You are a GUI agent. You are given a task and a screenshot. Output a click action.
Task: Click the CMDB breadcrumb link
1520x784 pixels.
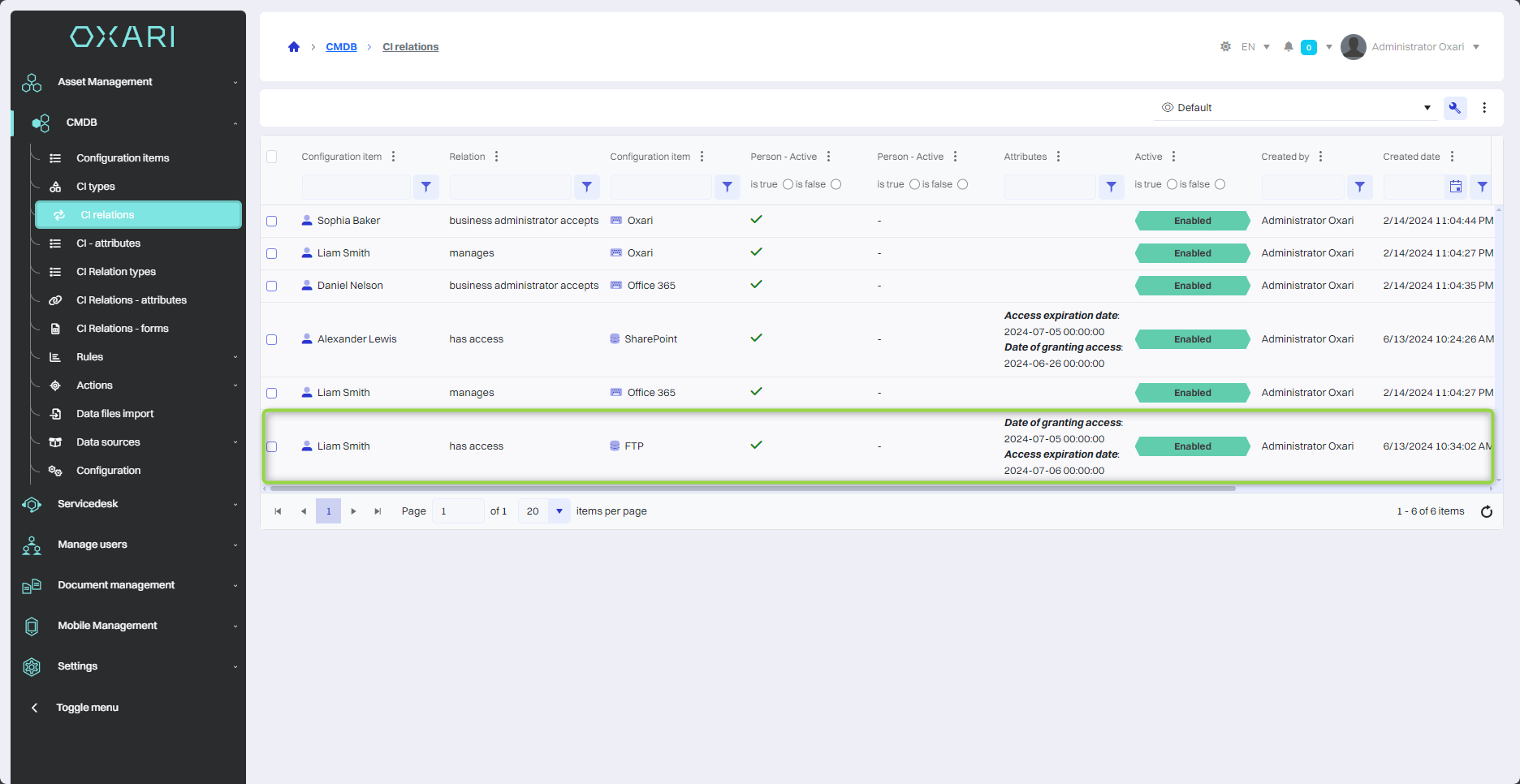point(341,47)
